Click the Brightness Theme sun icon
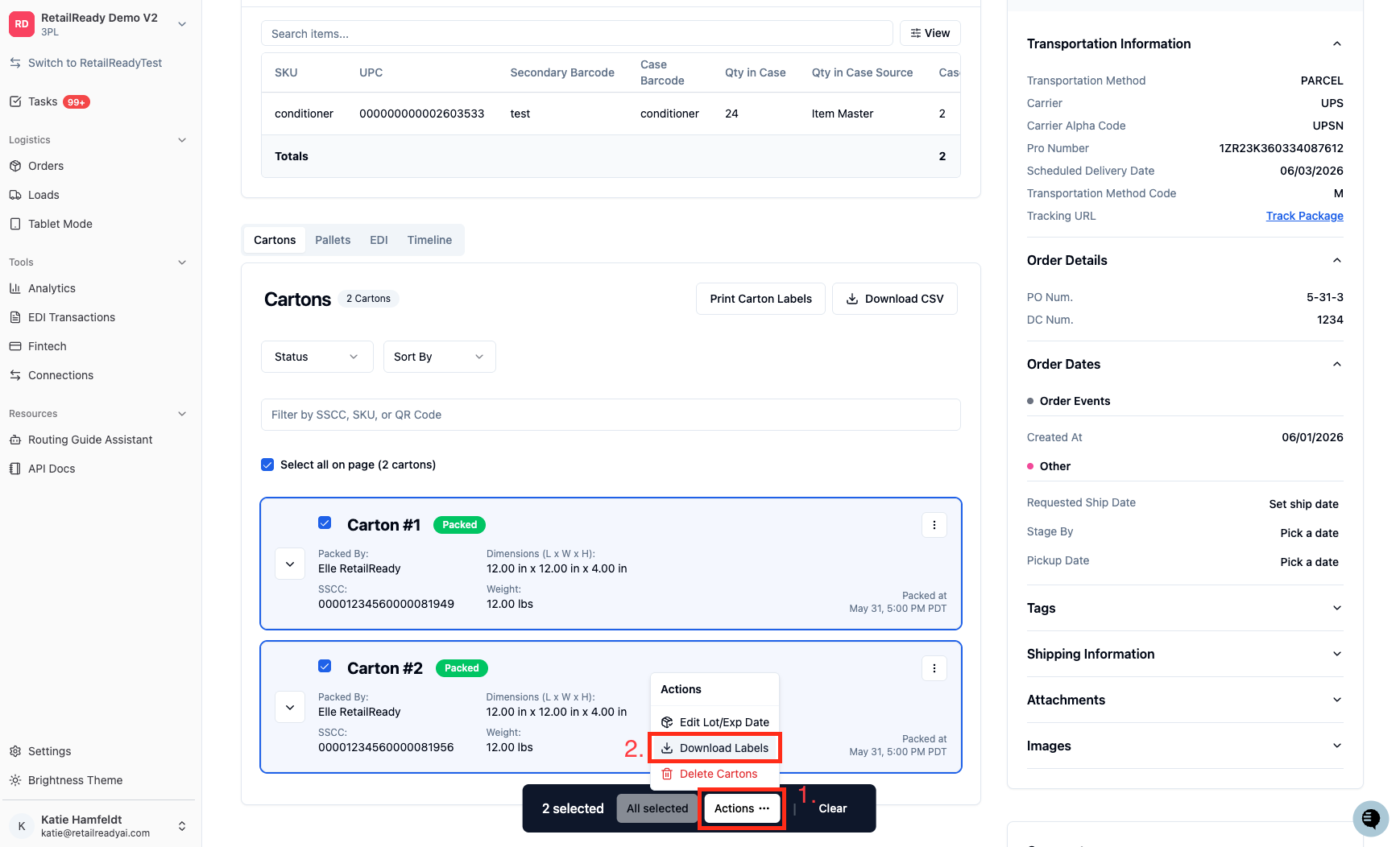Image resolution: width=1400 pixels, height=847 pixels. click(14, 780)
